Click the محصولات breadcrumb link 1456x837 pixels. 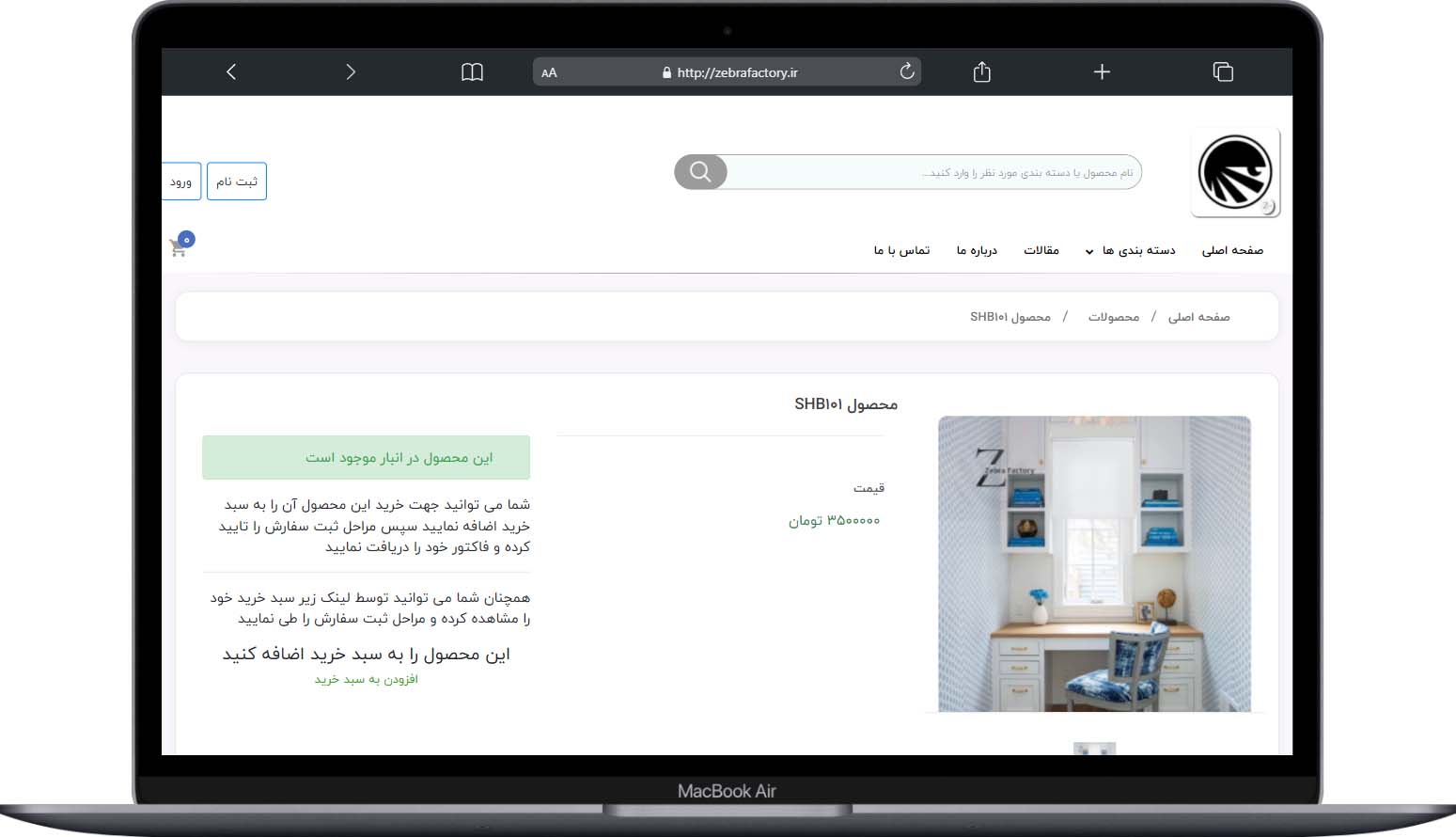[x=1113, y=317]
